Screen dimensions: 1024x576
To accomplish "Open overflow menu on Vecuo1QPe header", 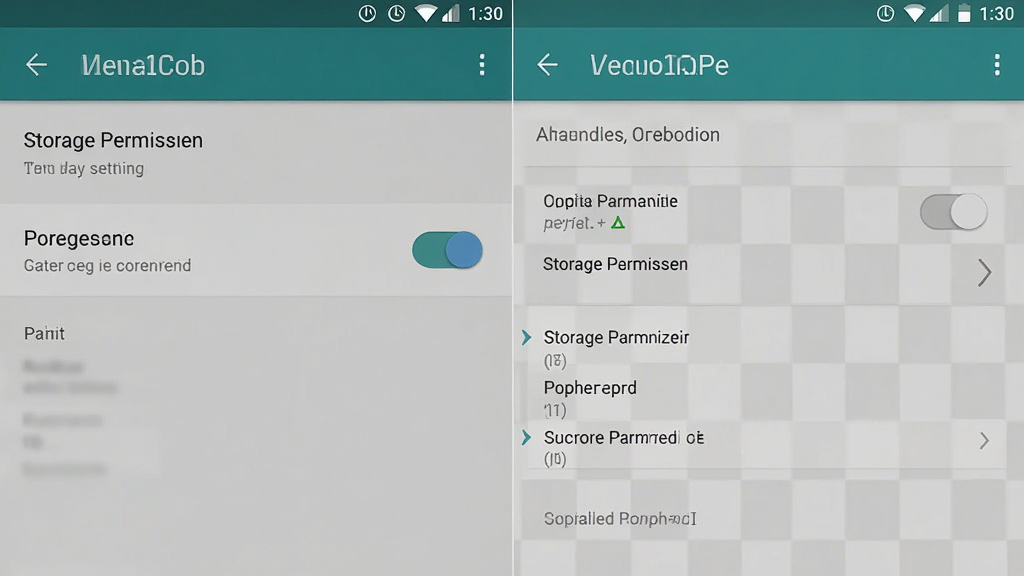I will 997,65.
